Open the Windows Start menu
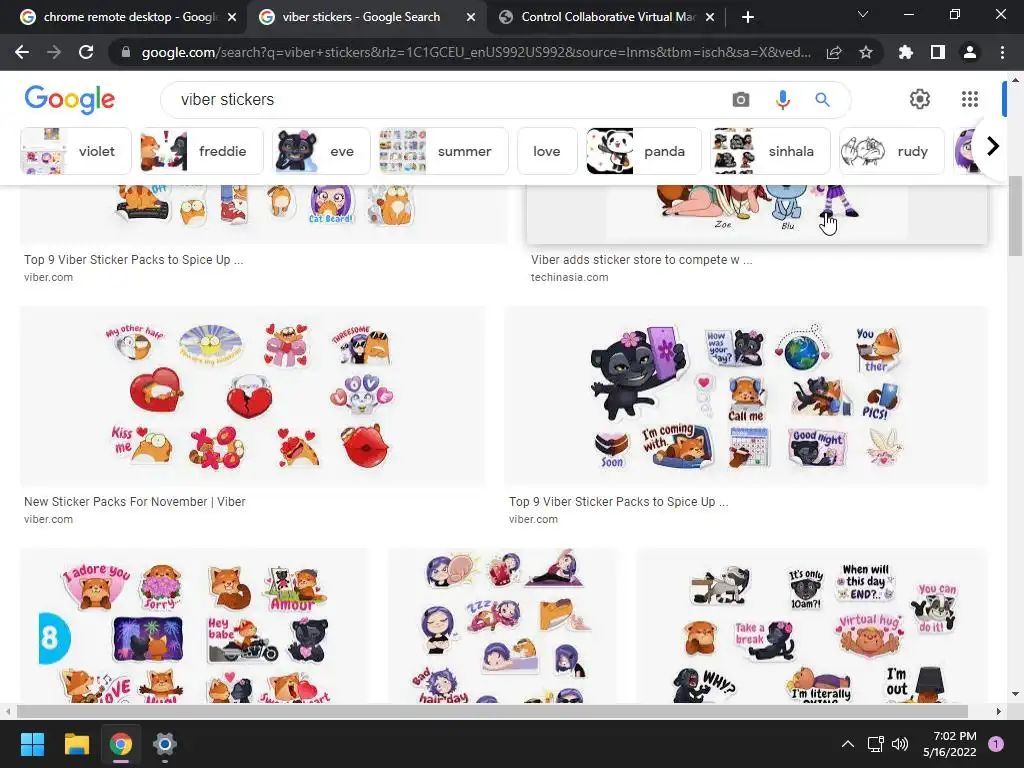 32,744
